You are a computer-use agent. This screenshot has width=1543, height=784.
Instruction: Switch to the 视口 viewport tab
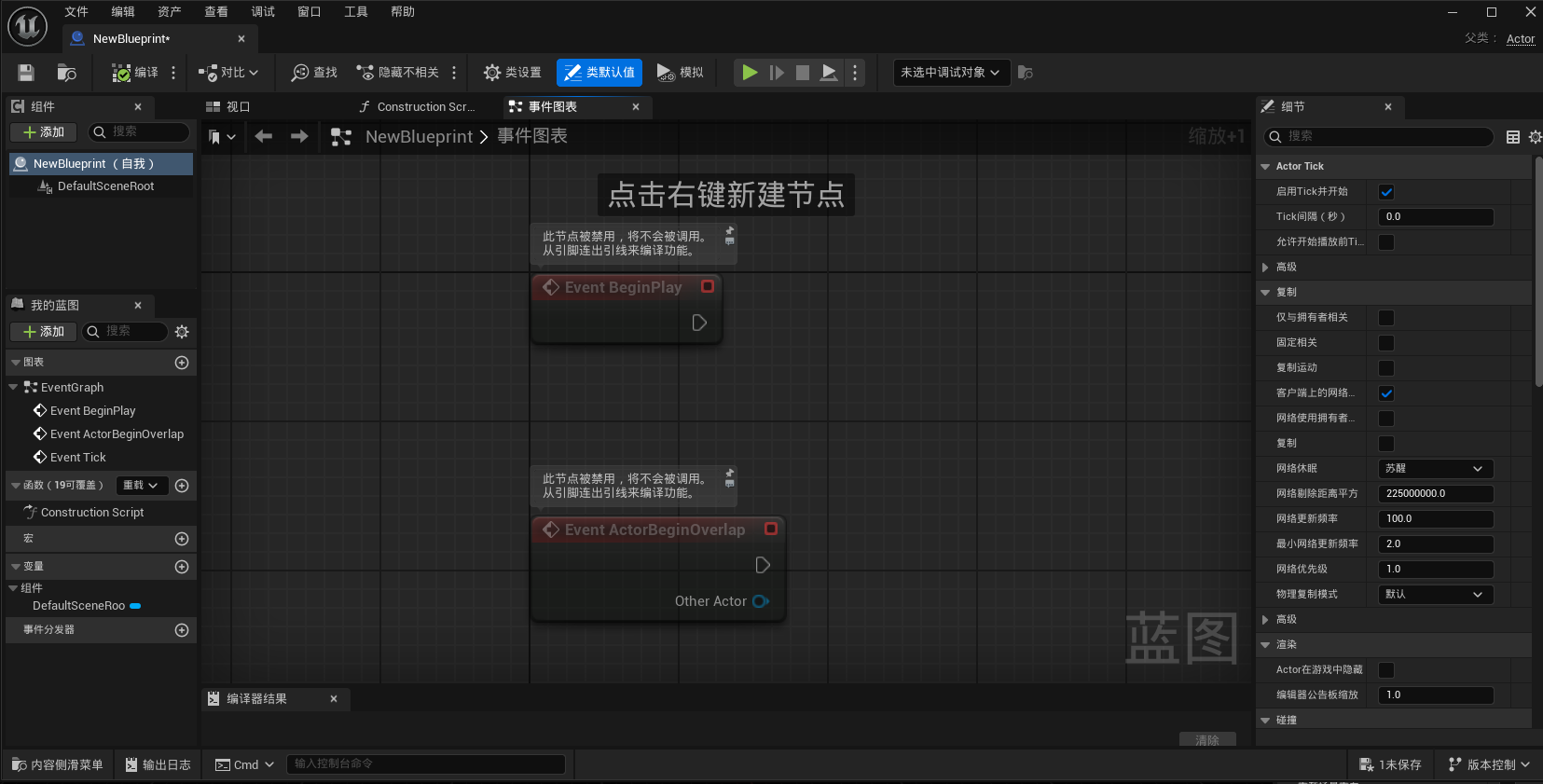229,107
